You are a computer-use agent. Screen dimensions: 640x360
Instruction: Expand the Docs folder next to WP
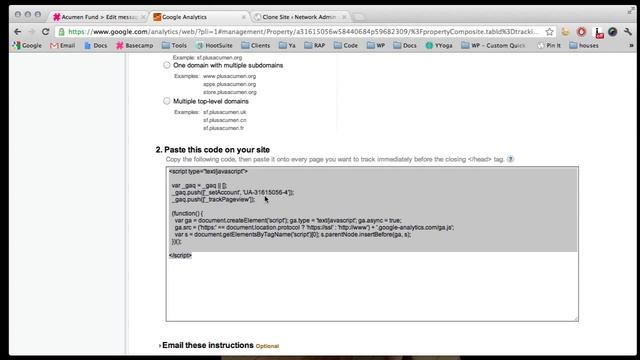point(405,45)
